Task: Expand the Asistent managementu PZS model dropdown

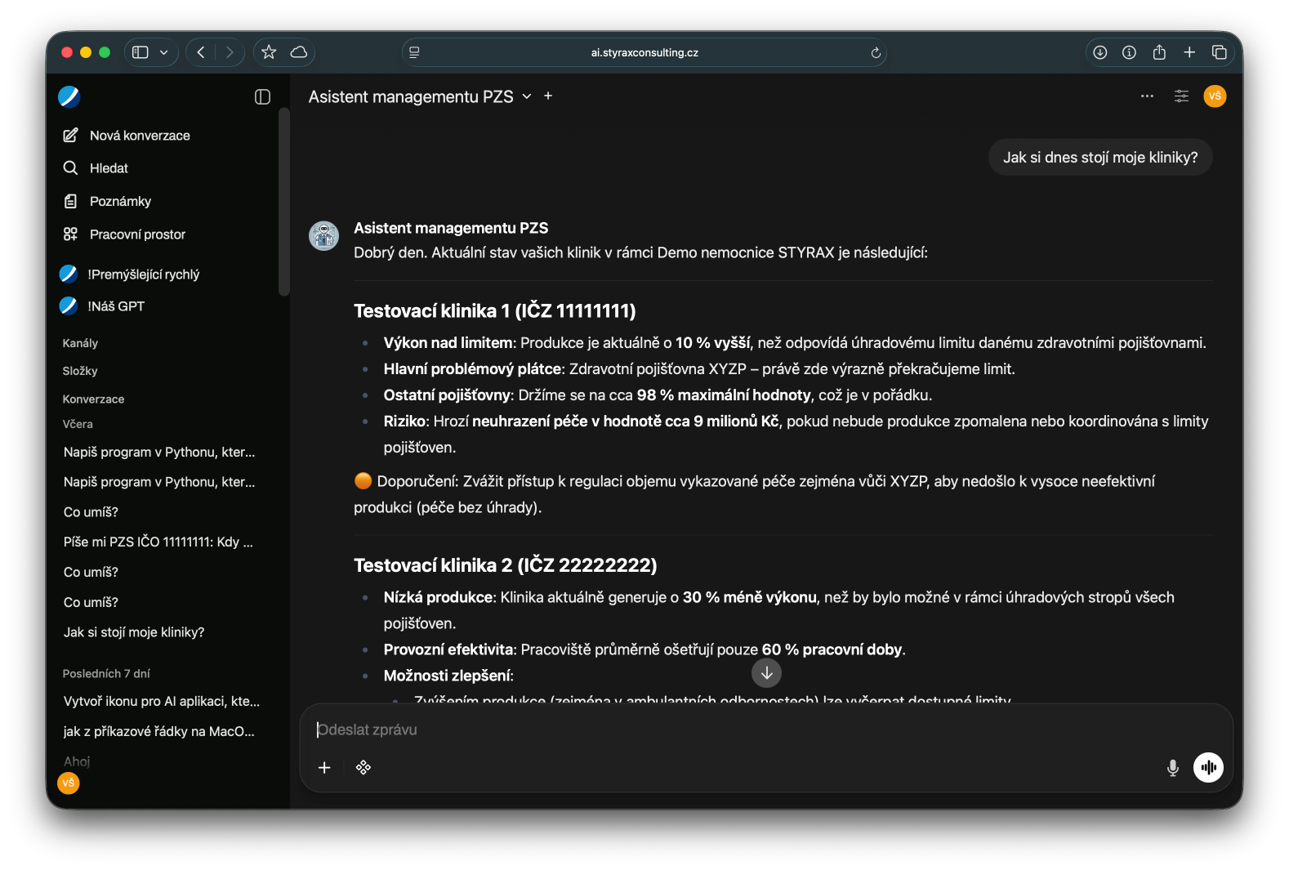Action: (526, 97)
